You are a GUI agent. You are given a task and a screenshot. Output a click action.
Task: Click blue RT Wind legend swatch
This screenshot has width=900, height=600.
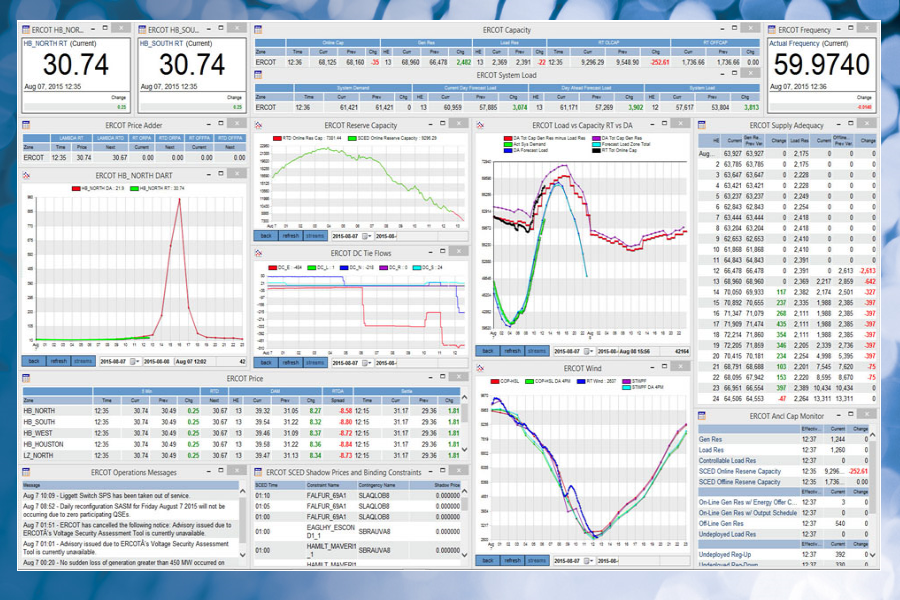point(581,381)
